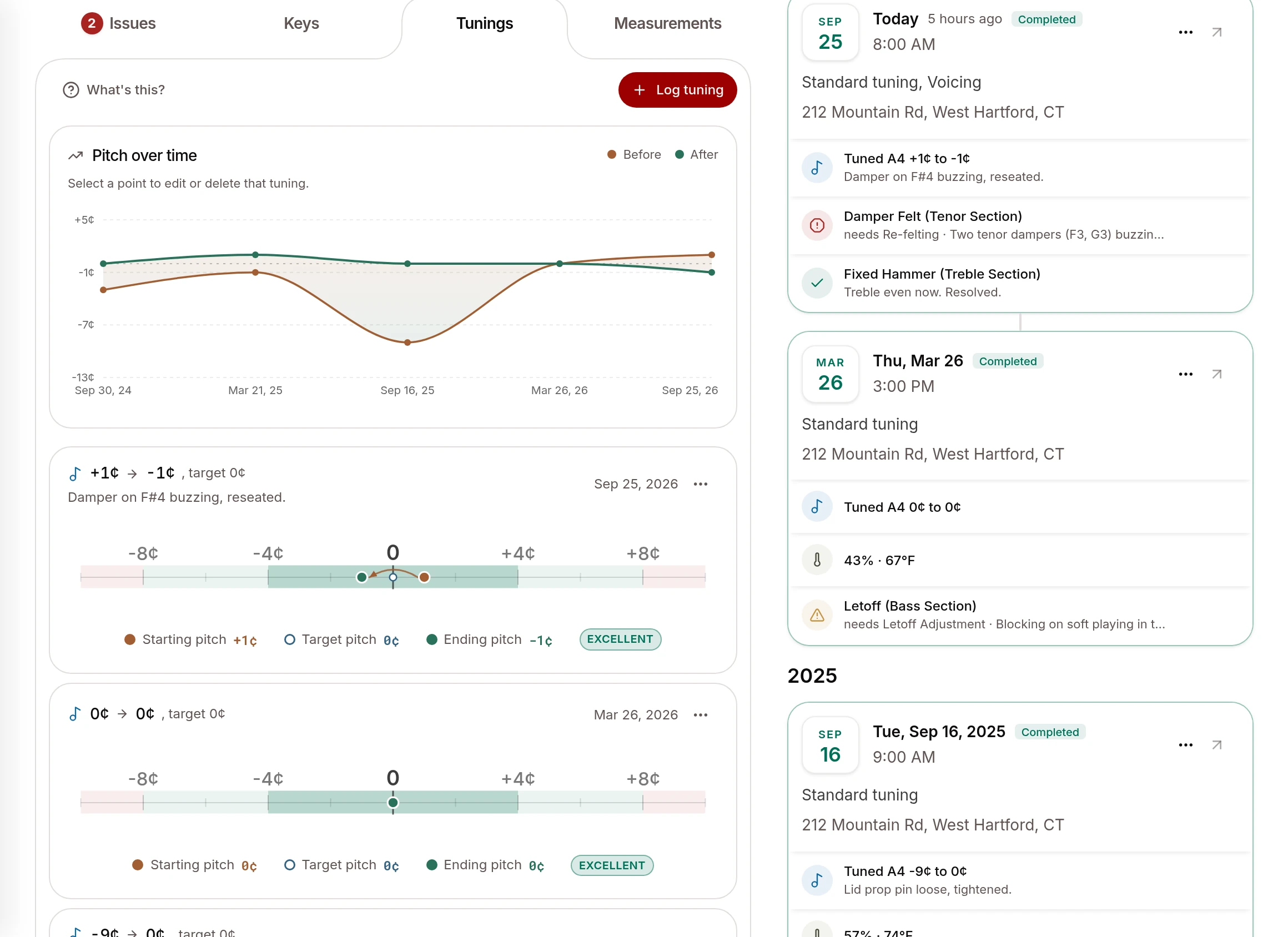Open Letoff (Bass Section) issue row
Screen dimensions: 1288x937
[1020, 614]
